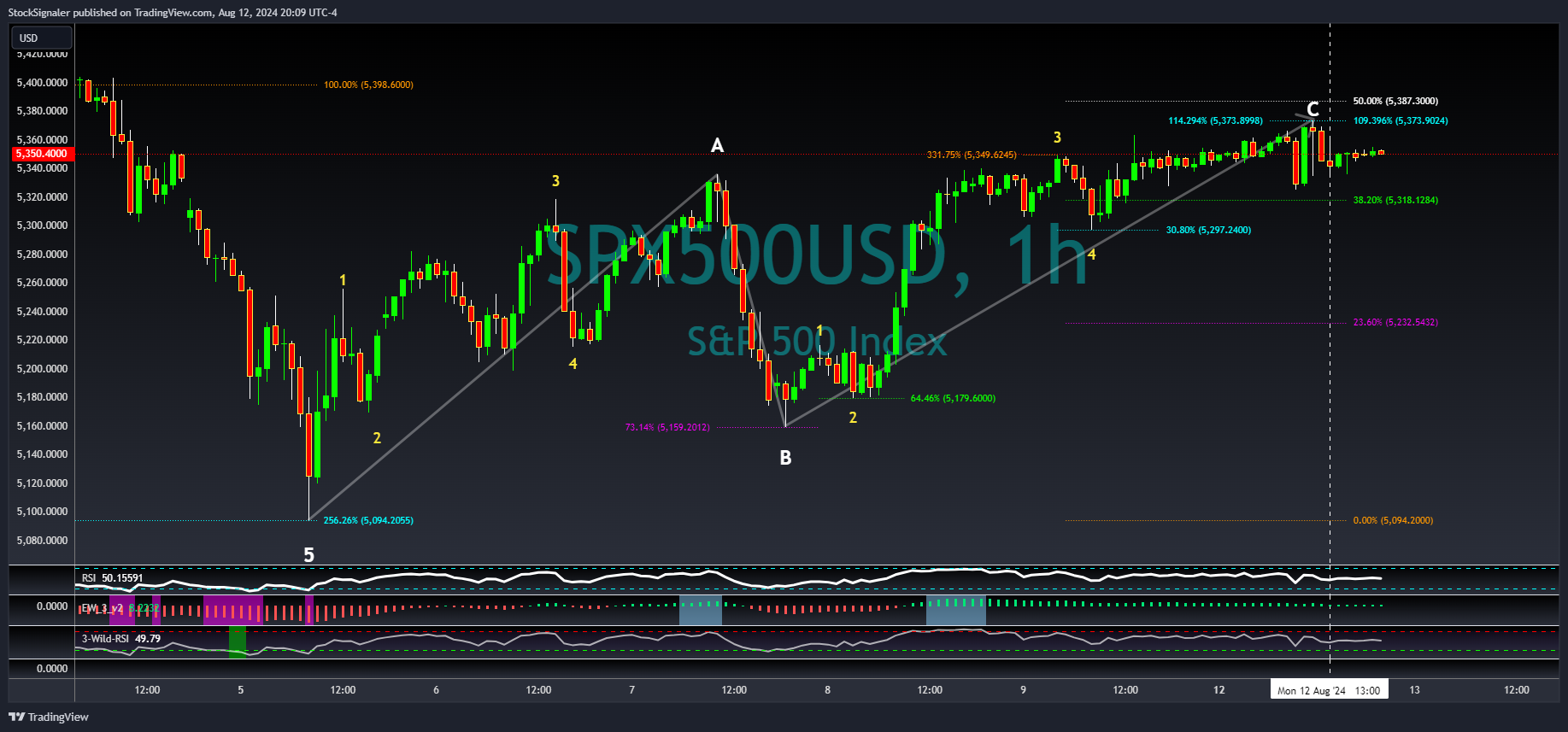The width and height of the screenshot is (1568, 732).
Task: Click the red current price label 5,350.4000
Action: pos(42,154)
